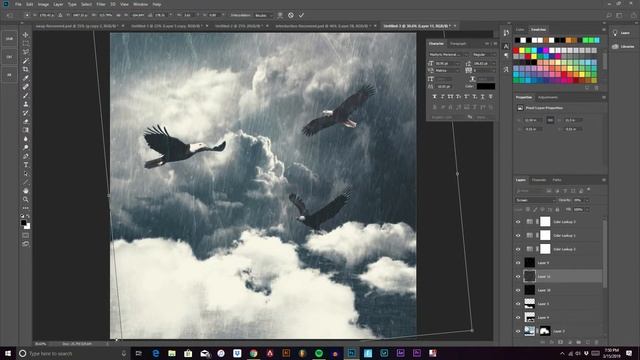640x360 pixels.
Task: Launch Microsoft Edge from taskbar
Action: pyautogui.click(x=156, y=353)
